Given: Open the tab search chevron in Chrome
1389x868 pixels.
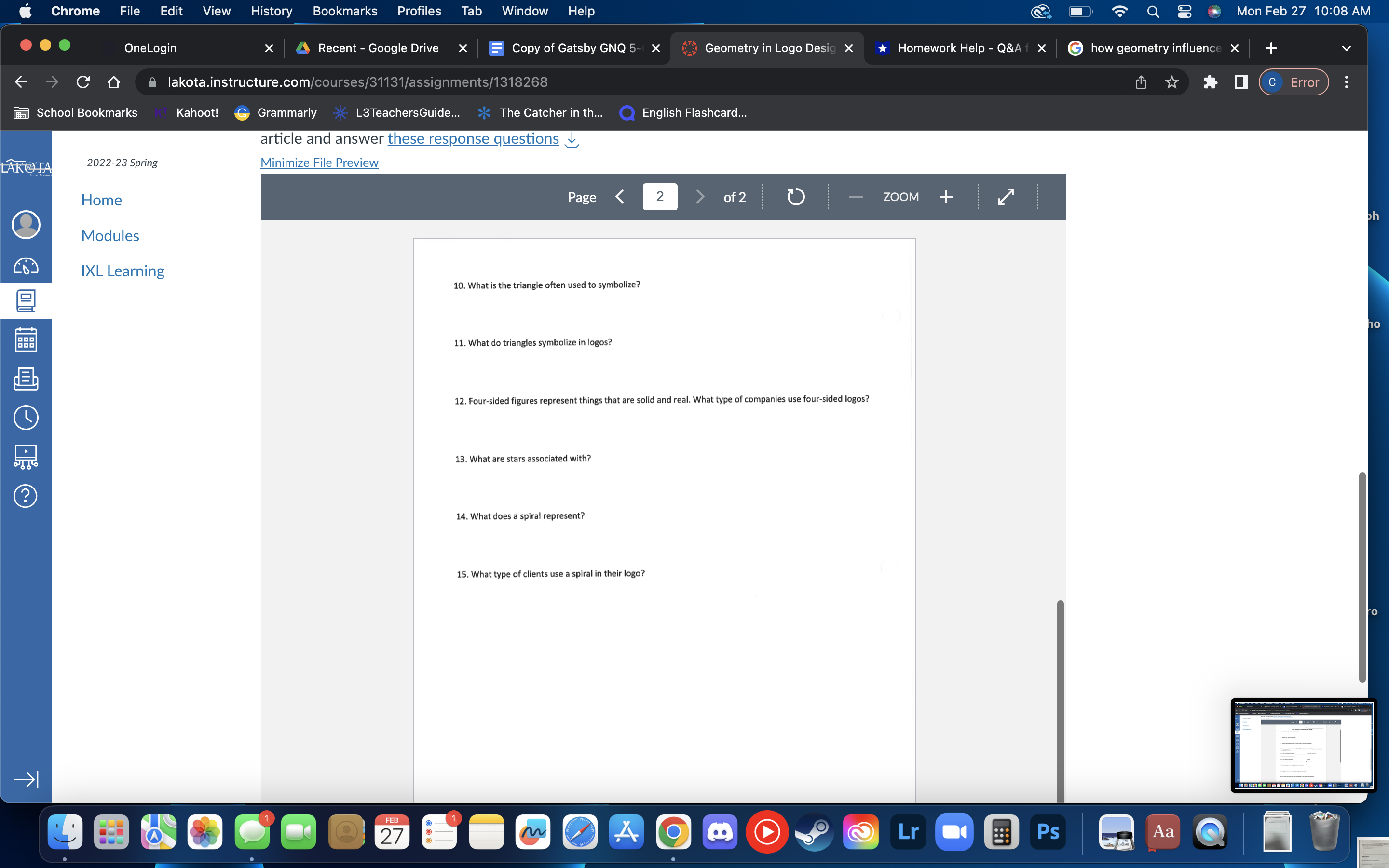Looking at the screenshot, I should [1347, 48].
